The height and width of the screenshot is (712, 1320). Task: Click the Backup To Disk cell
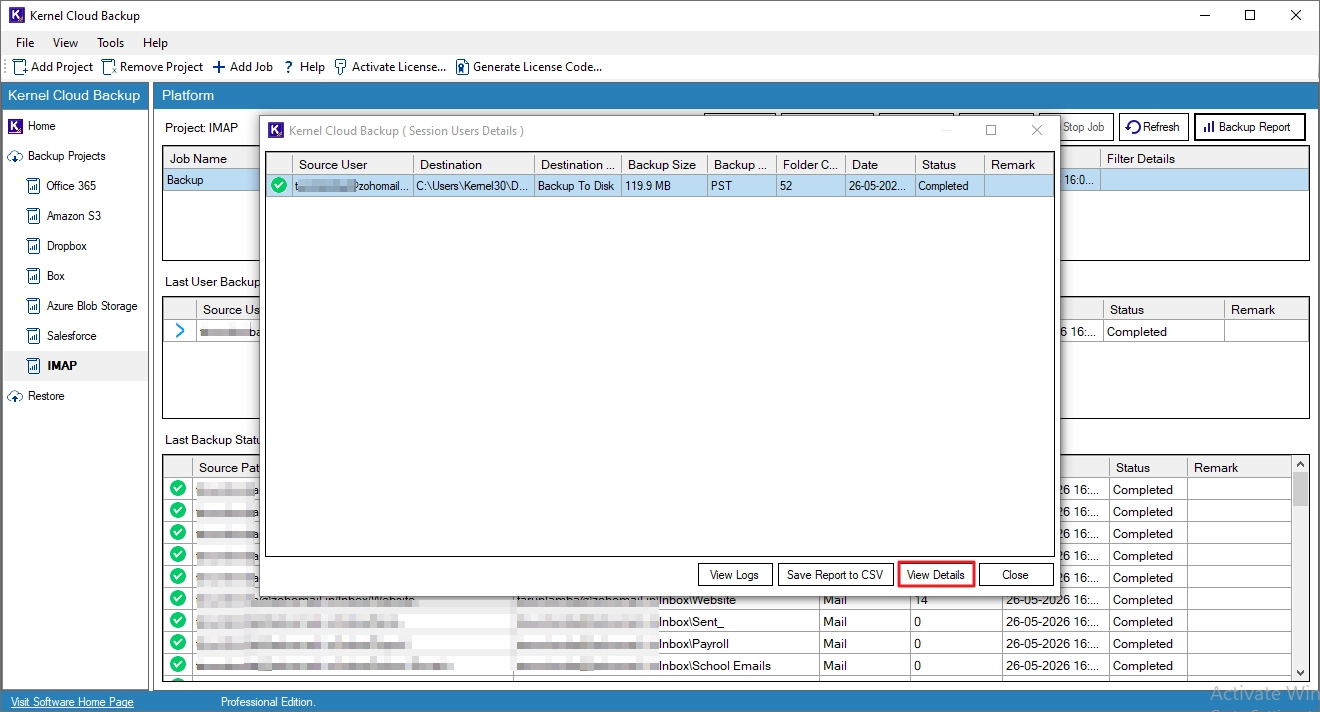[578, 186]
